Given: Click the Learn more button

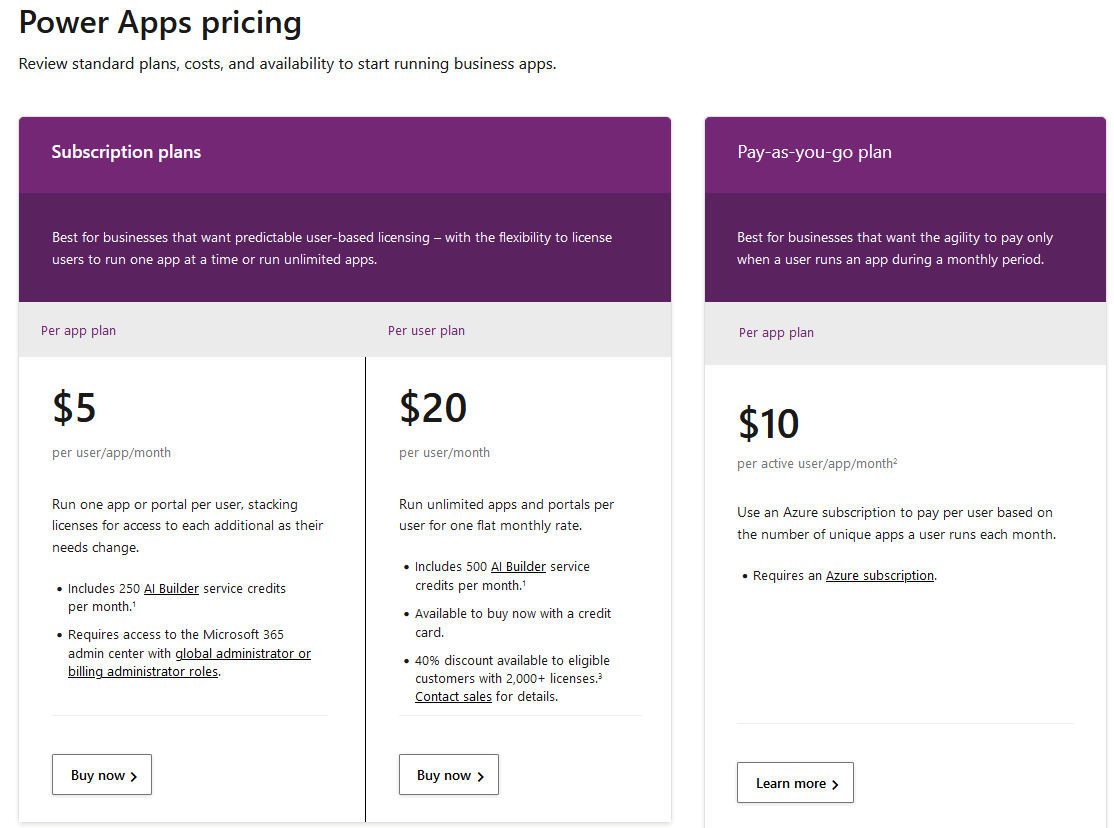Looking at the screenshot, I should pos(795,783).
